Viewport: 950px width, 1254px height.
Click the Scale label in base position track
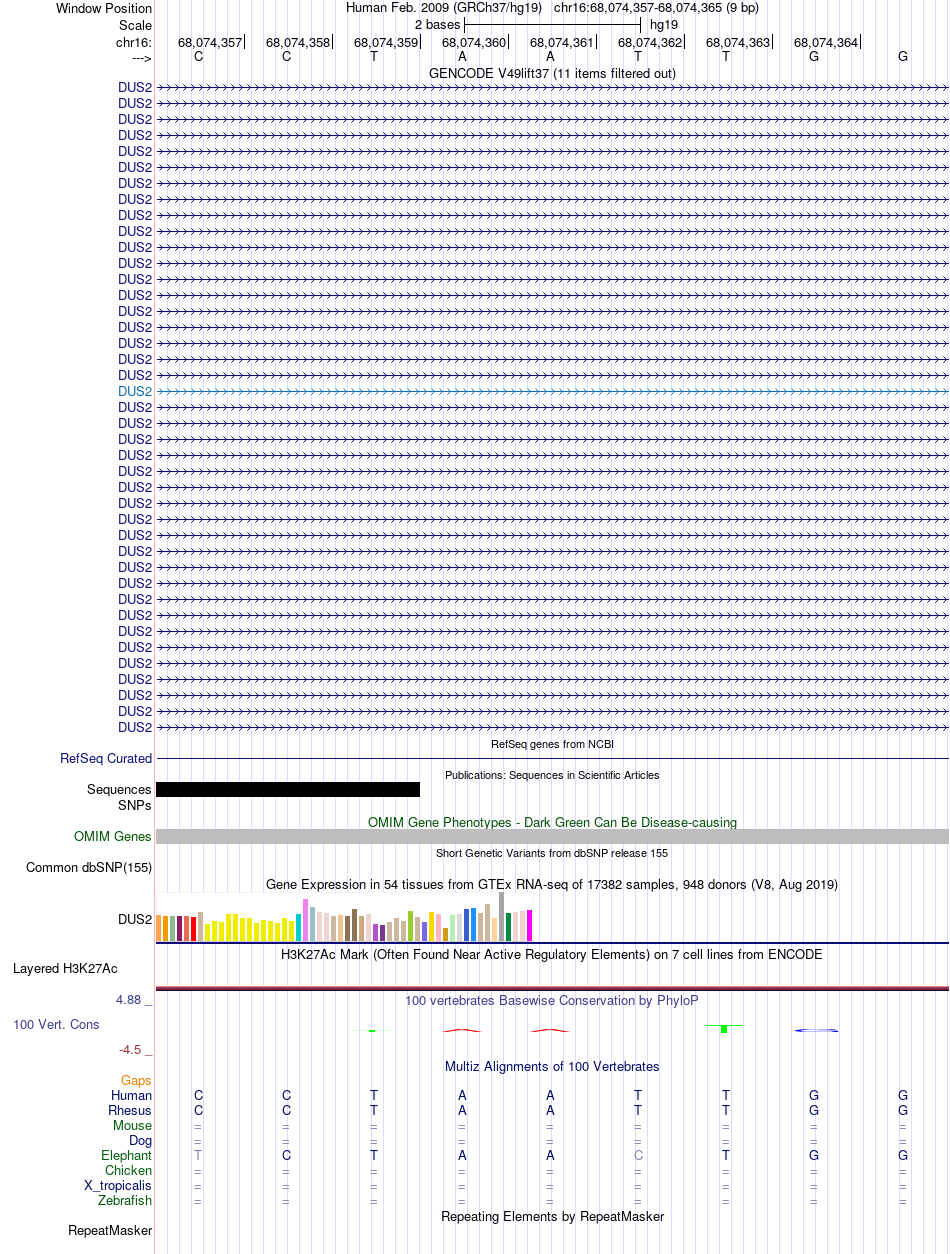click(135, 25)
